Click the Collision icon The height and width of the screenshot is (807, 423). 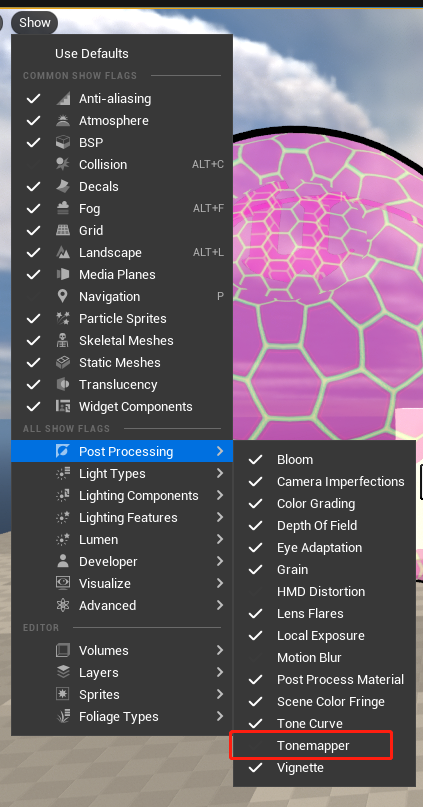tap(63, 165)
